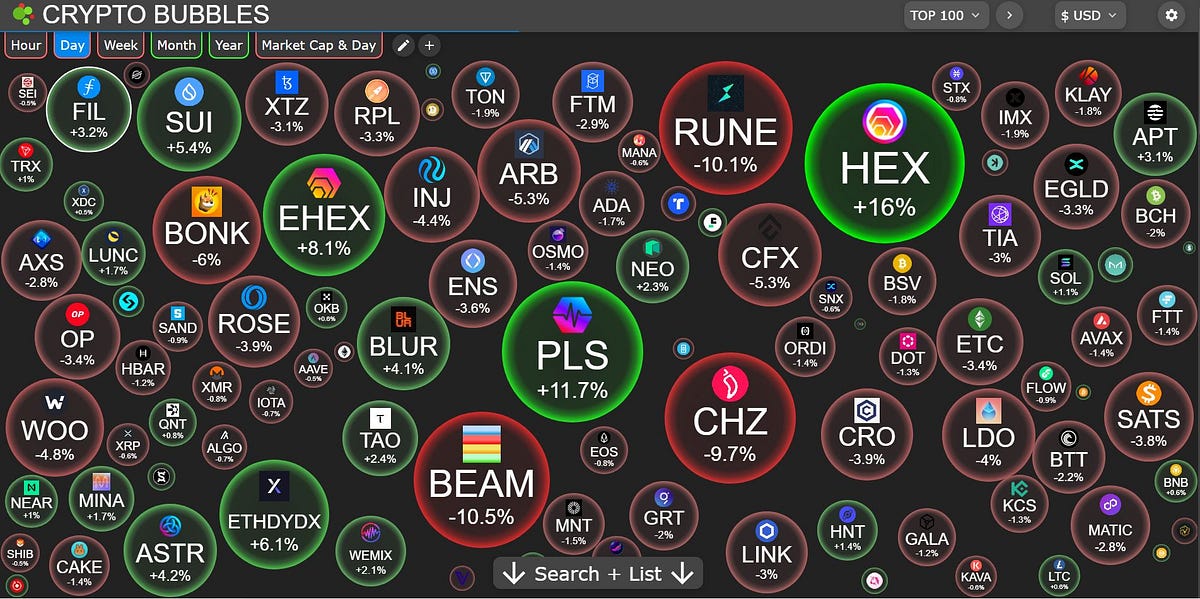1200x599 pixels.
Task: Open the SUI bubble
Action: click(x=189, y=119)
